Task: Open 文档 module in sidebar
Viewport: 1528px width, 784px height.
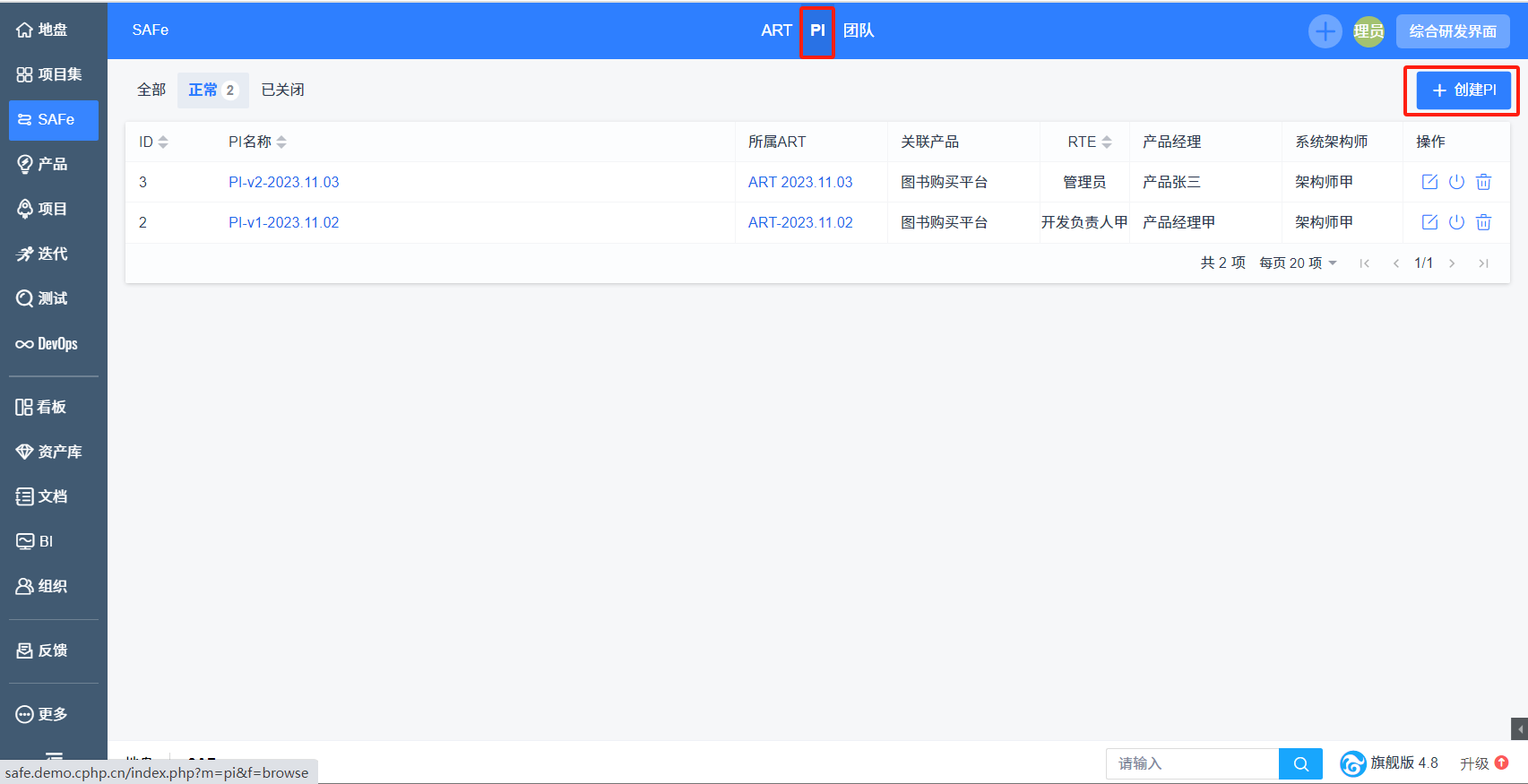Action: [53, 496]
